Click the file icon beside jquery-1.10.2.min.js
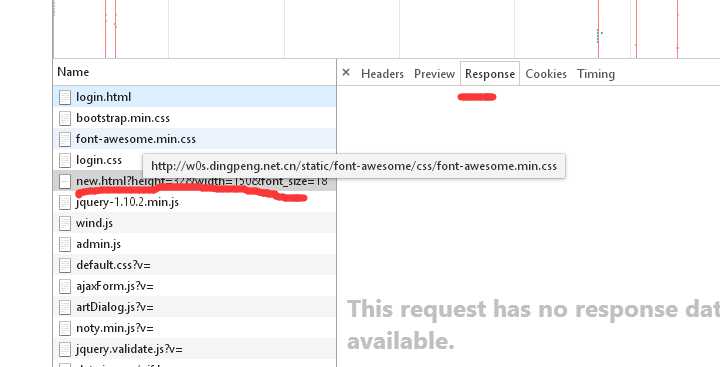Image resolution: width=720 pixels, height=367 pixels. 65,203
